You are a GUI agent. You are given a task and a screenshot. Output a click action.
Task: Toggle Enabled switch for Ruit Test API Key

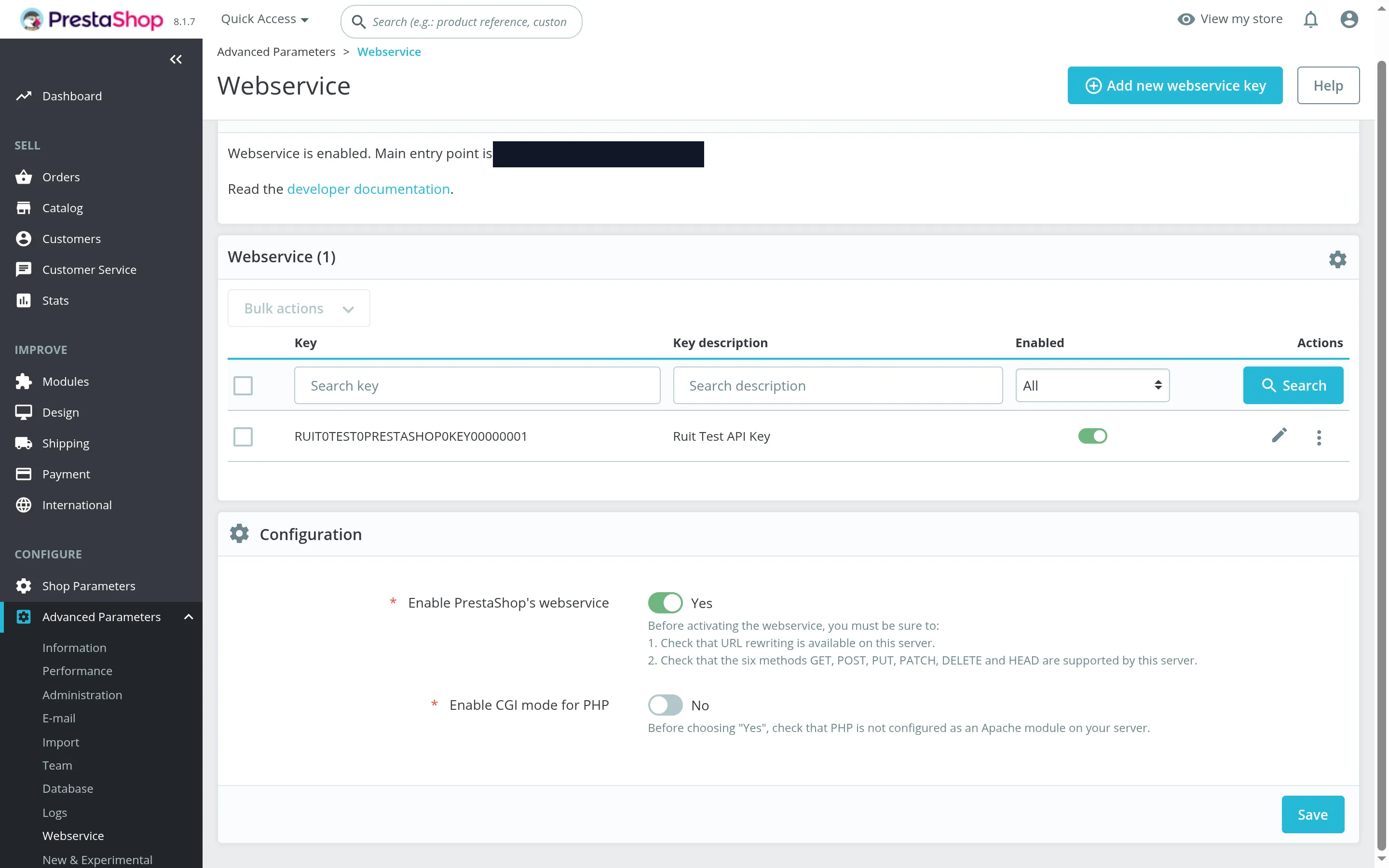tap(1092, 436)
